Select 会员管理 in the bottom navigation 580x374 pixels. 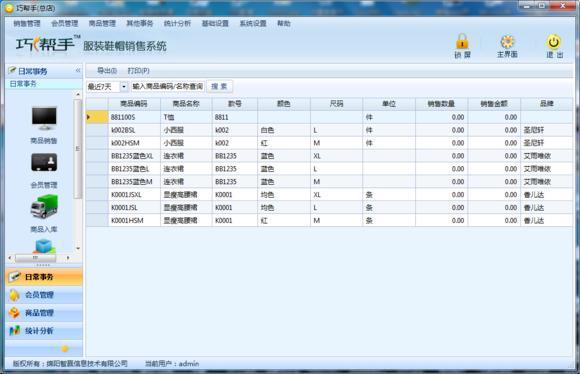(44, 295)
